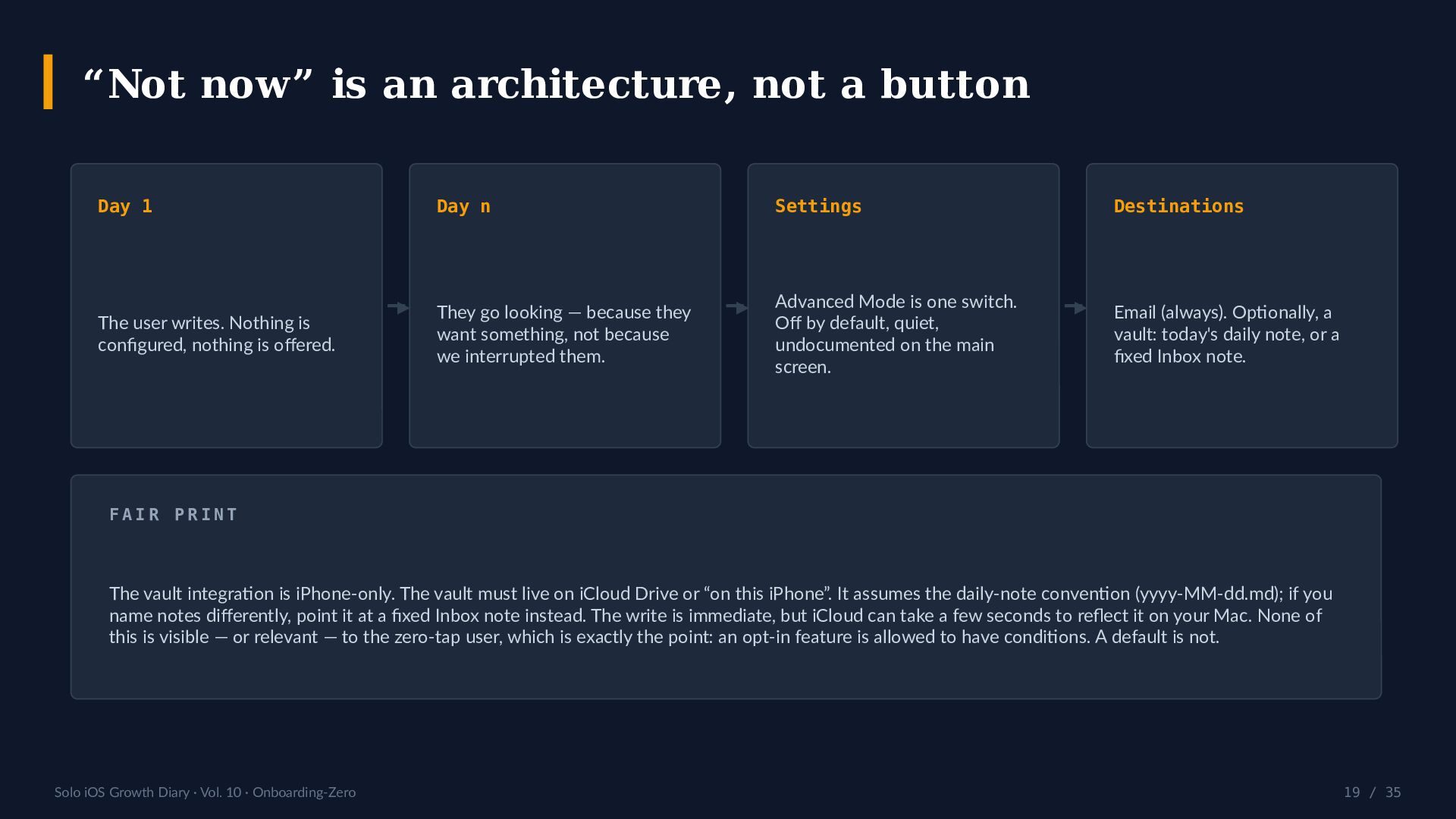Select the Day 1 card heading

click(x=125, y=206)
